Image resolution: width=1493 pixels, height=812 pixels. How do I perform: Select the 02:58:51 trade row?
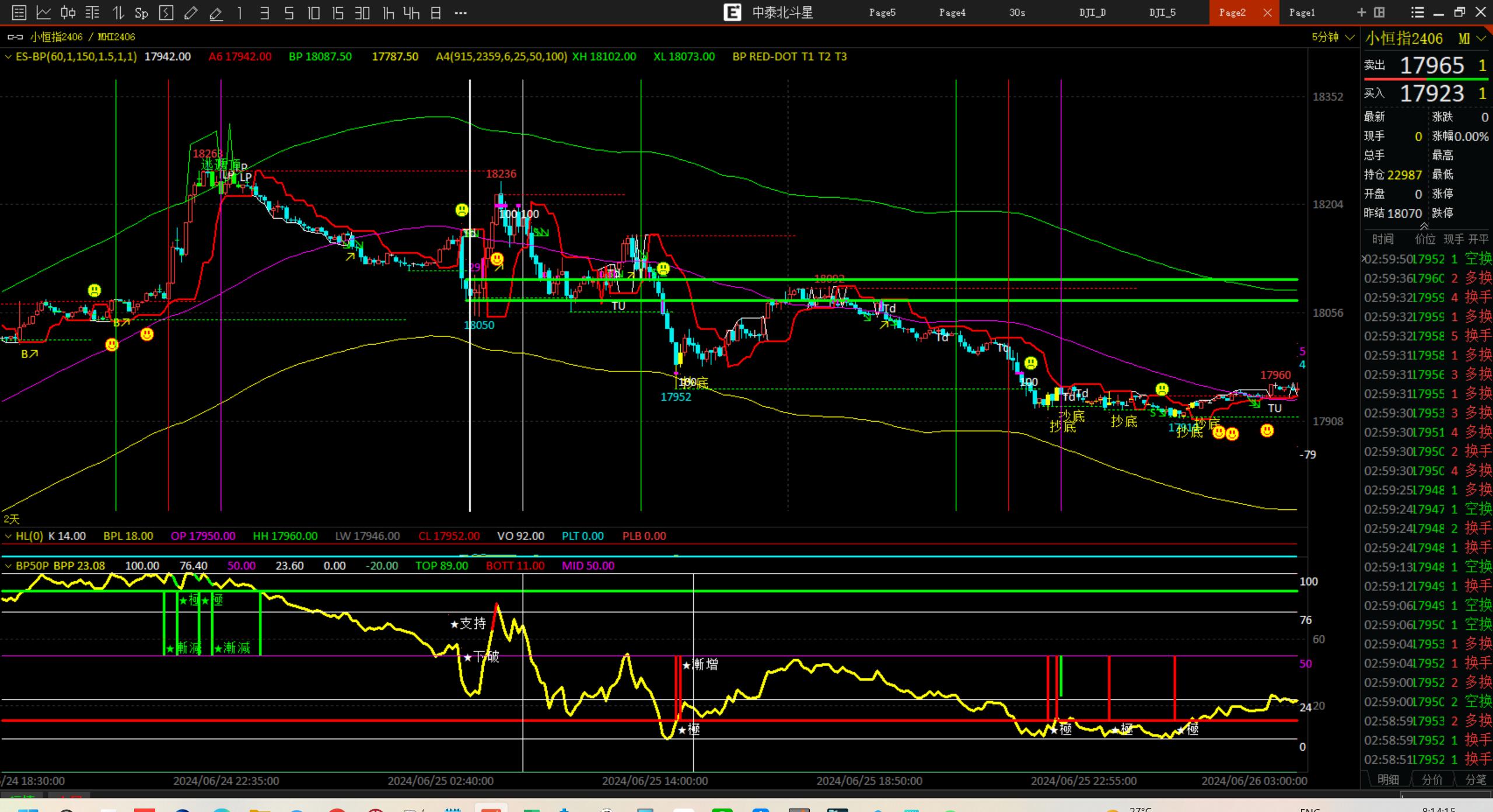[1428, 759]
